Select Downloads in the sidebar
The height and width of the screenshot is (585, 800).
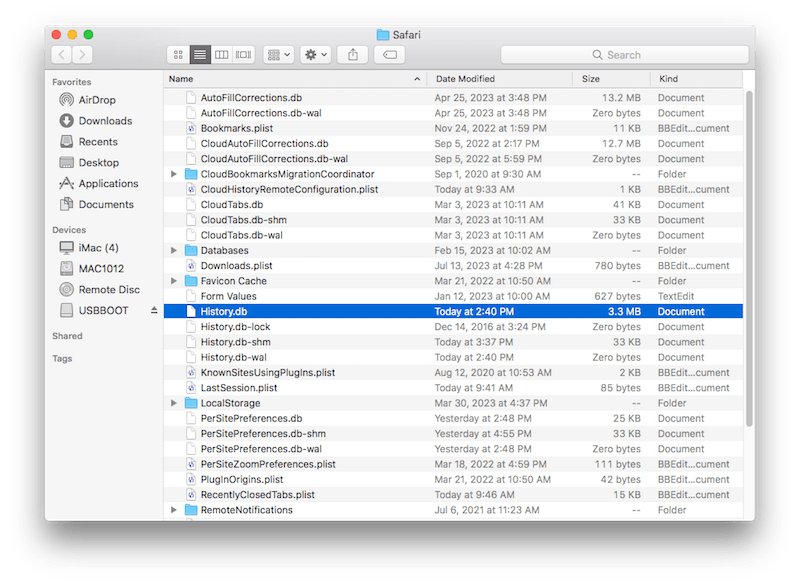pyautogui.click(x=104, y=121)
